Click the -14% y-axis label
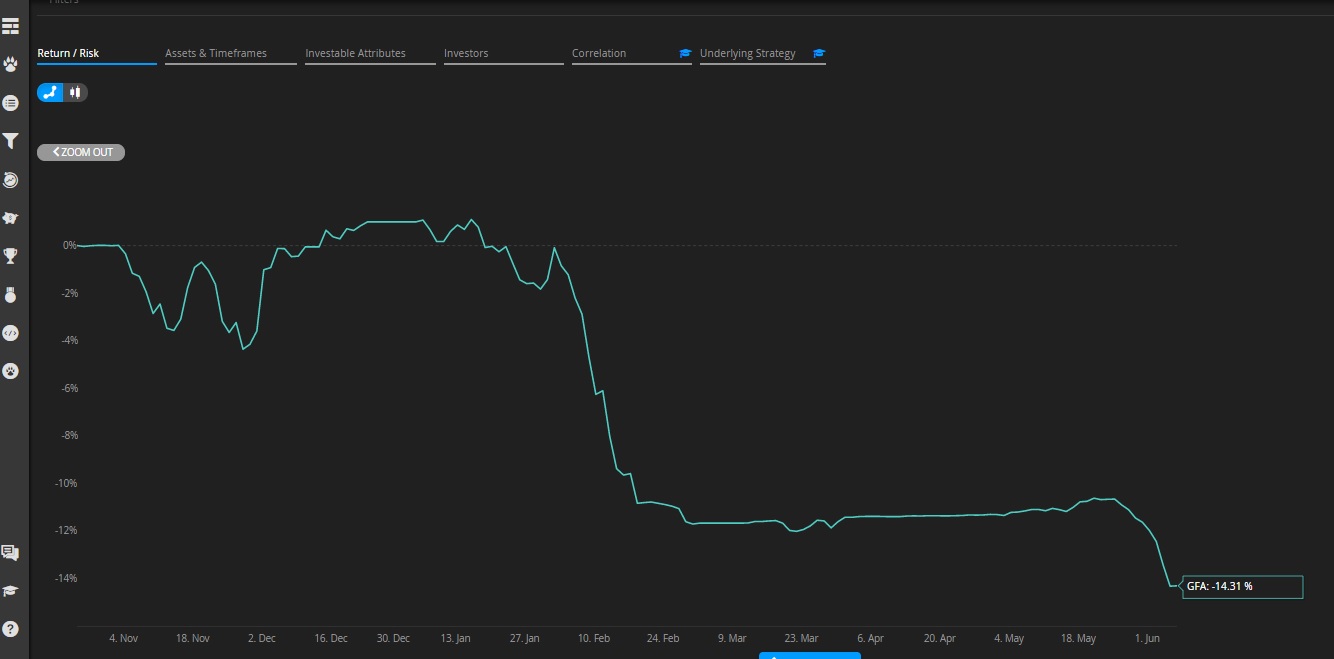Viewport: 1334px width, 659px height. point(64,578)
